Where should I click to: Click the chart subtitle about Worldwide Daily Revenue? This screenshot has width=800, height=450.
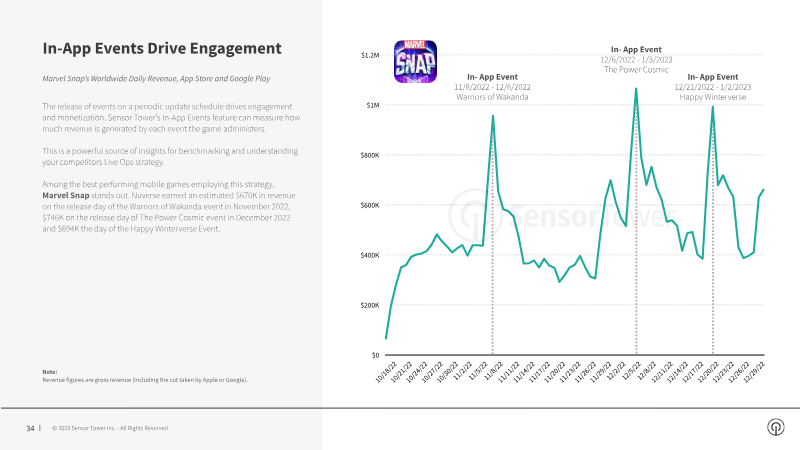click(156, 79)
